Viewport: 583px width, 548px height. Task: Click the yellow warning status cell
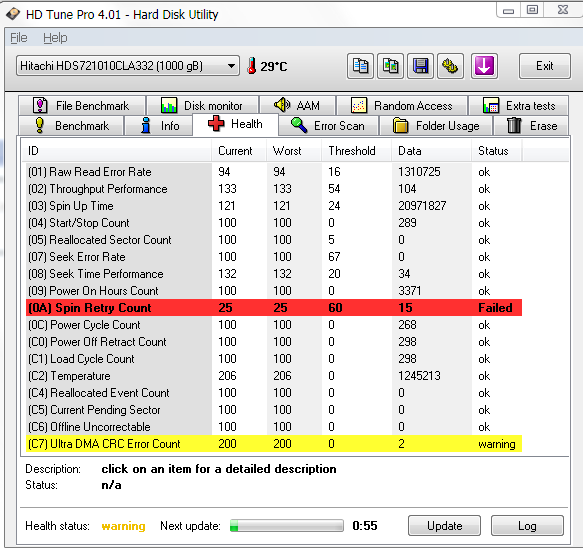point(497,444)
